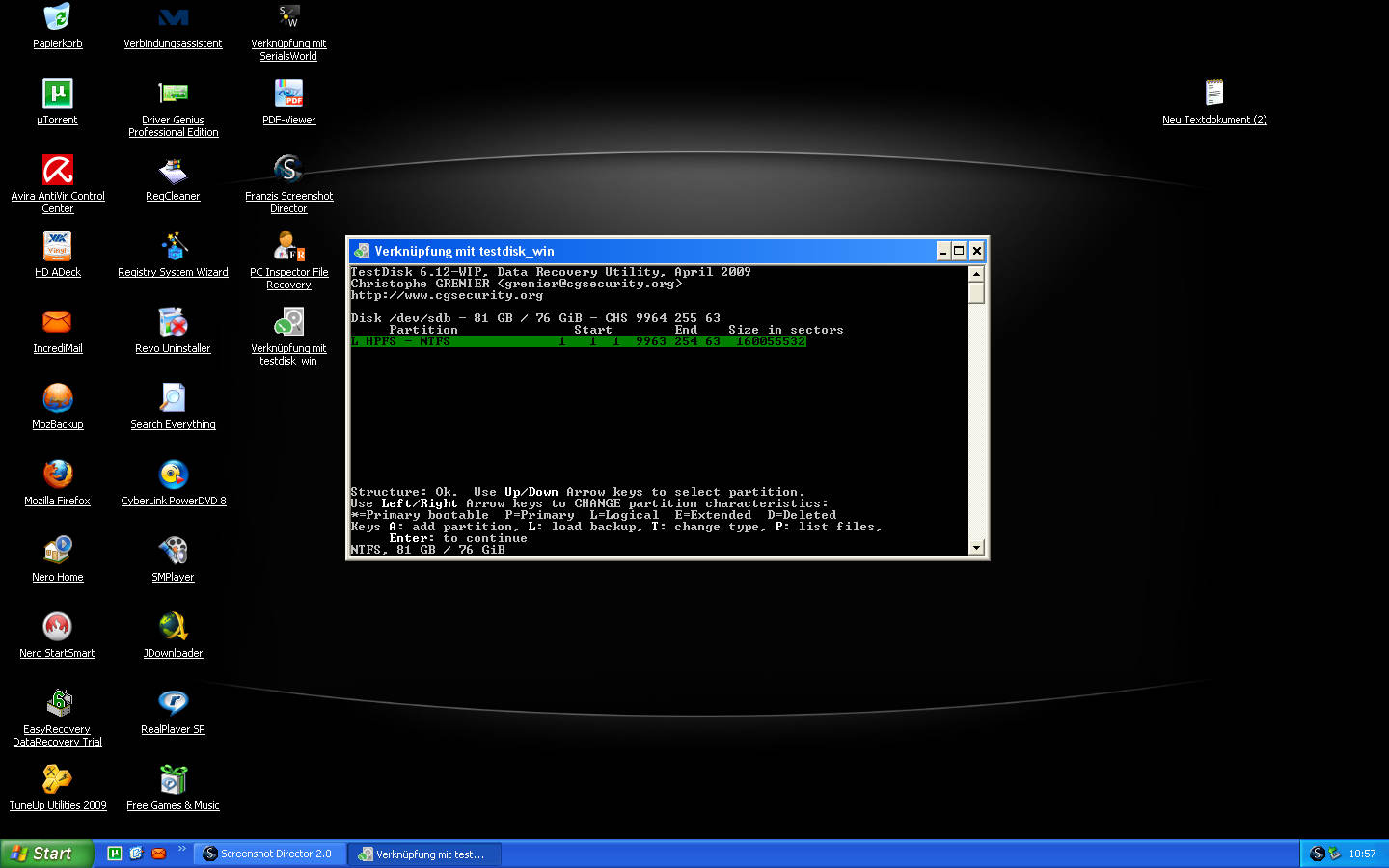Open the Windows Start menu
The height and width of the screenshot is (868, 1389).
tap(46, 854)
